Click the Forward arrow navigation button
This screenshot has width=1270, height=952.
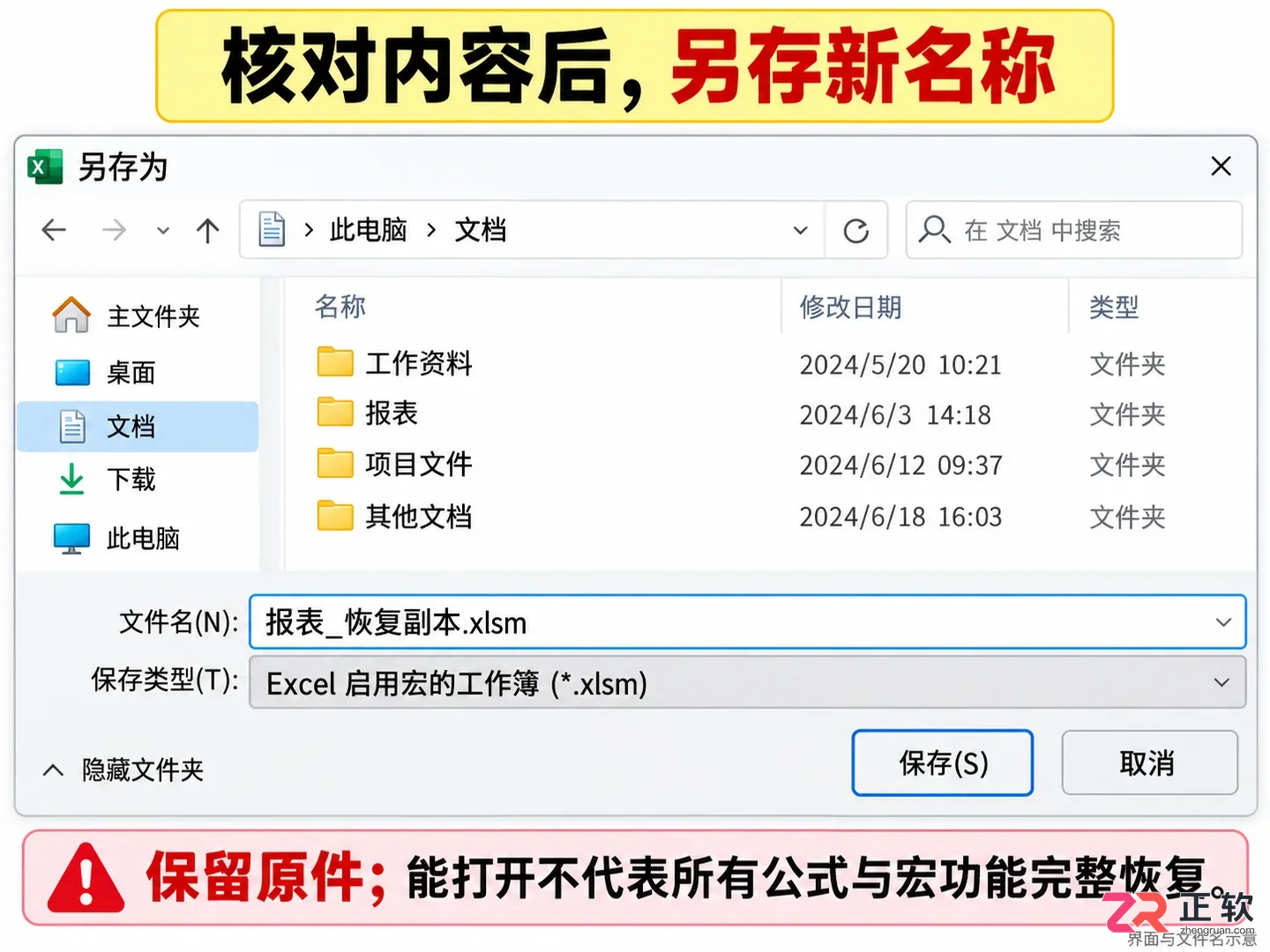point(114,231)
